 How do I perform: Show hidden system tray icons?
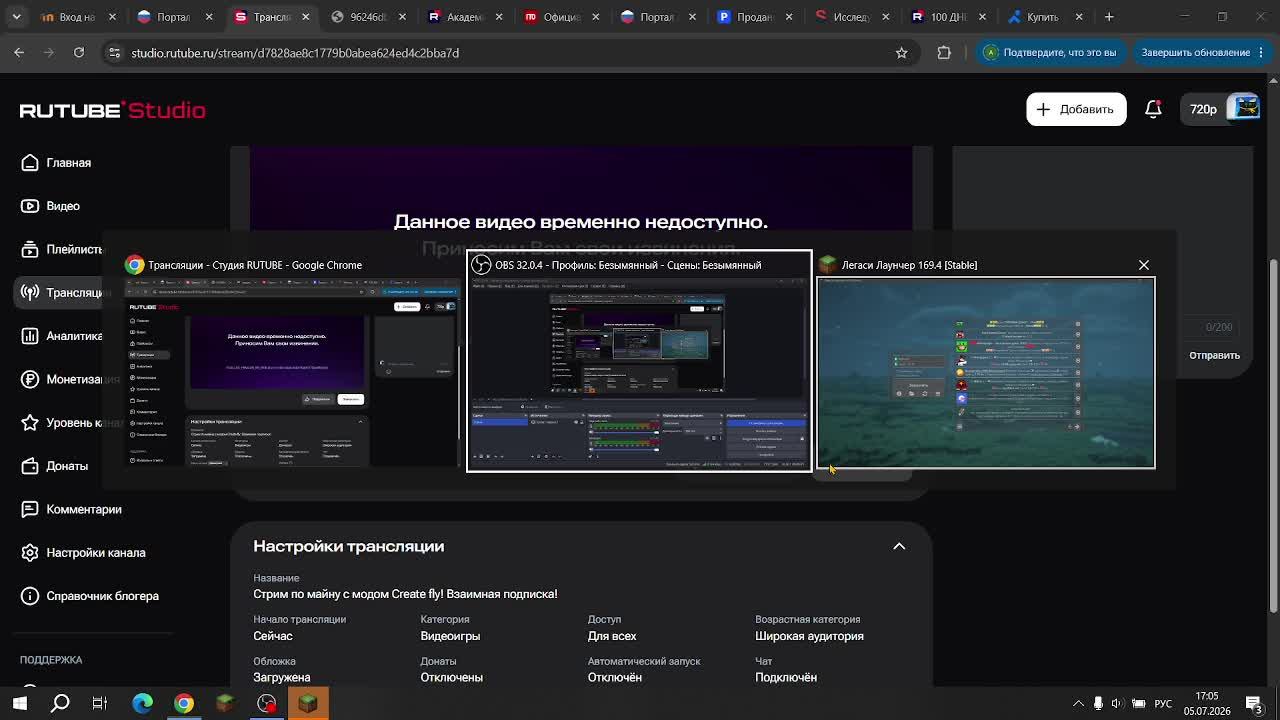pos(1078,704)
